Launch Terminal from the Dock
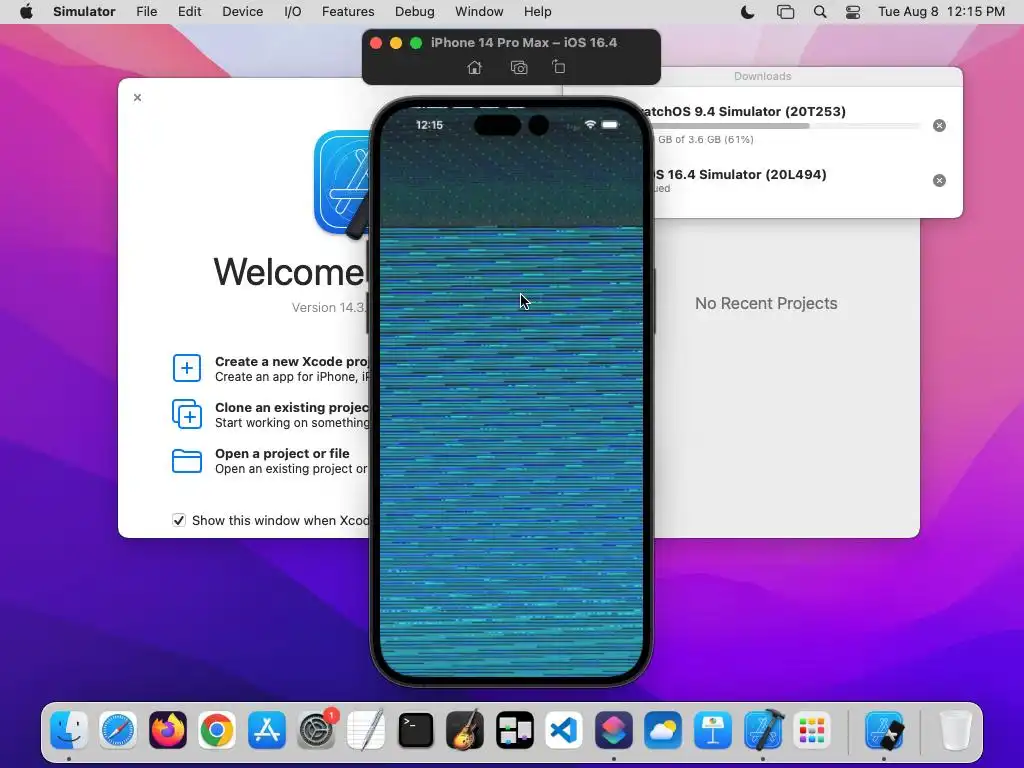 [415, 729]
